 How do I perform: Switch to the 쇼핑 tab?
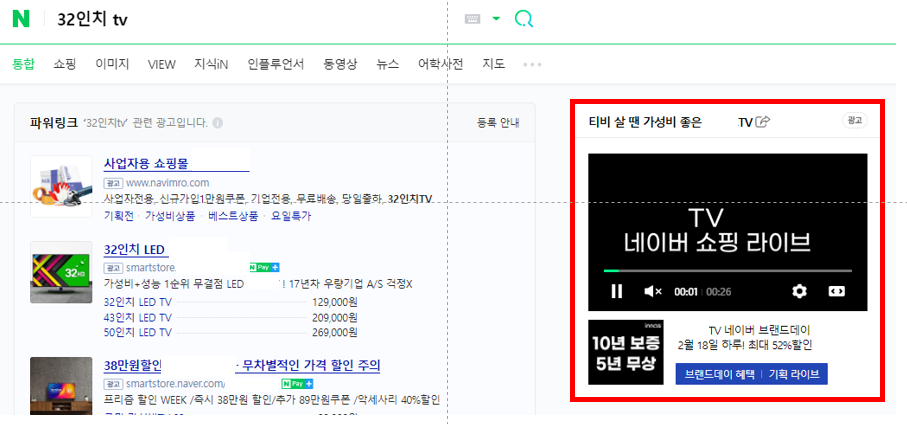[x=65, y=64]
